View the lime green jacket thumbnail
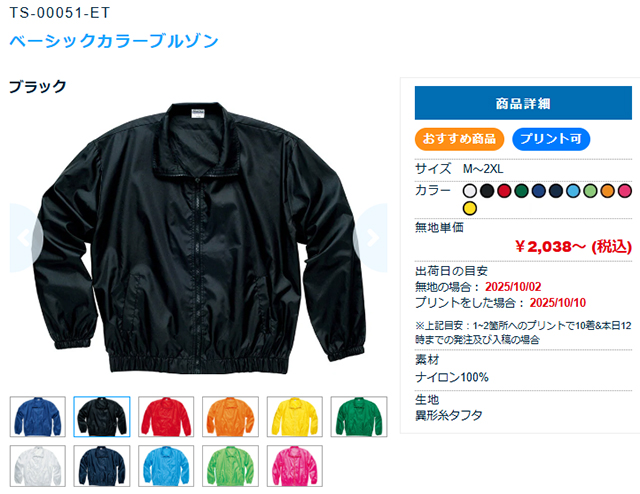Image resolution: width=640 pixels, height=494 pixels. (230, 466)
